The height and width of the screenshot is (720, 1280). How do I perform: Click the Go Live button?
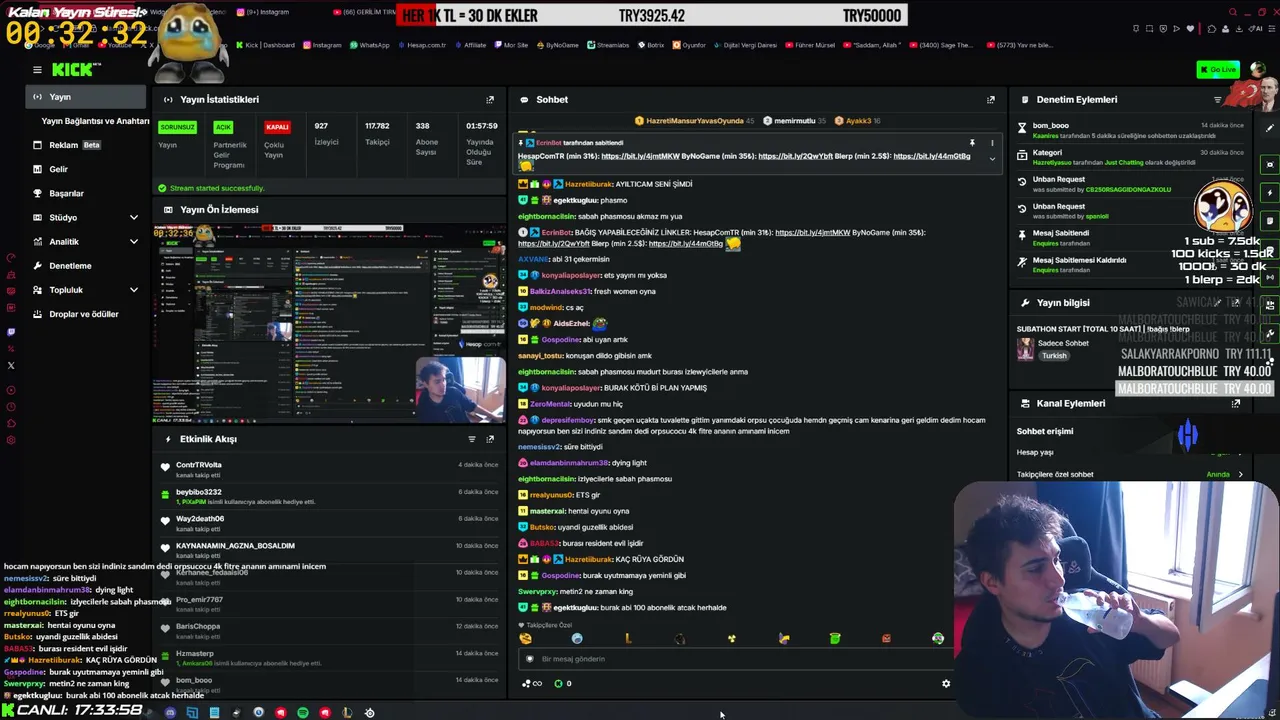(x=1218, y=69)
